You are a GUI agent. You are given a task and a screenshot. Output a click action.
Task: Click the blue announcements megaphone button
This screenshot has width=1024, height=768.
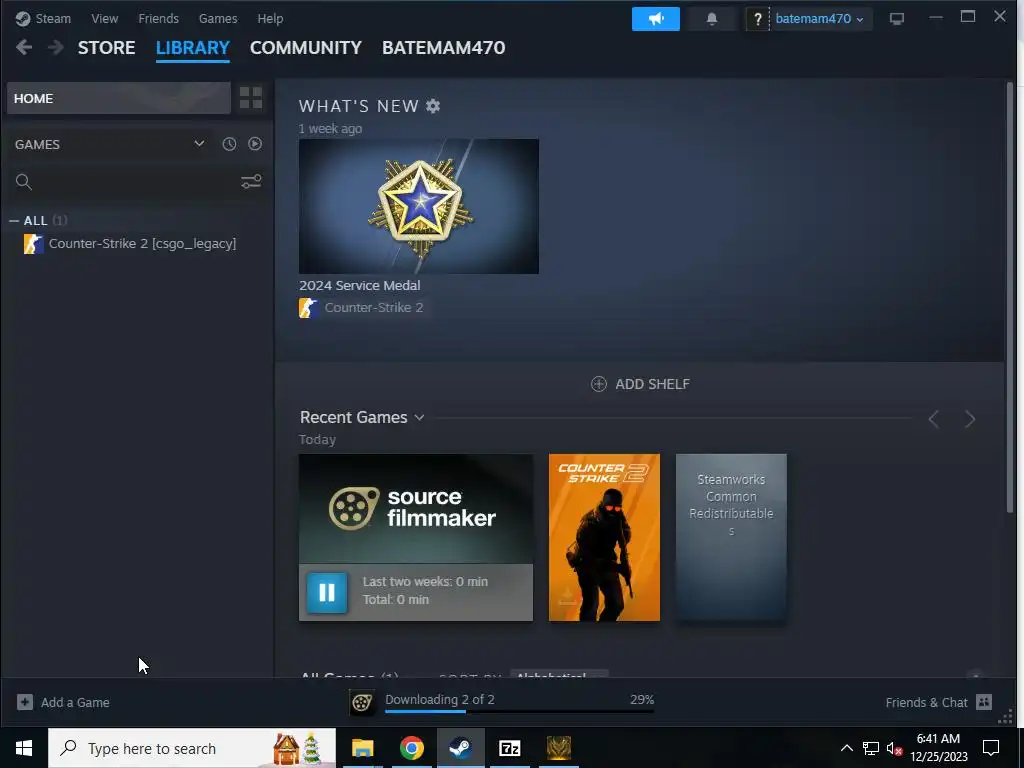pyautogui.click(x=656, y=19)
